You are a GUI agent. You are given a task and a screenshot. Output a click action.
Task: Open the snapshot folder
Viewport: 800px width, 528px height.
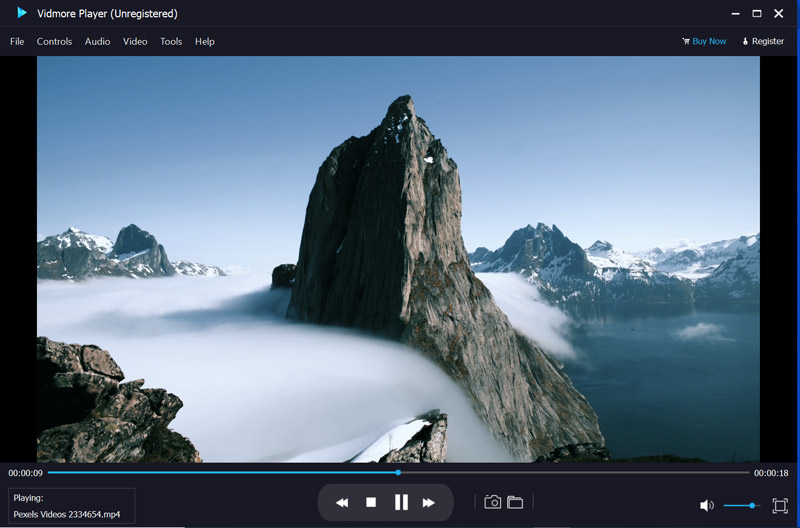515,502
